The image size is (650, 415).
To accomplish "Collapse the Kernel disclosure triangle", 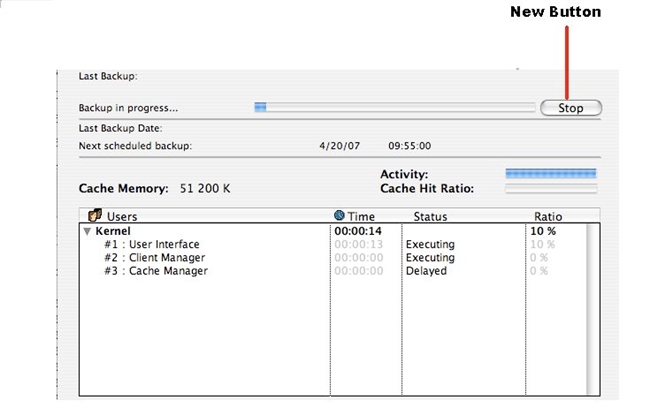I will click(87, 231).
